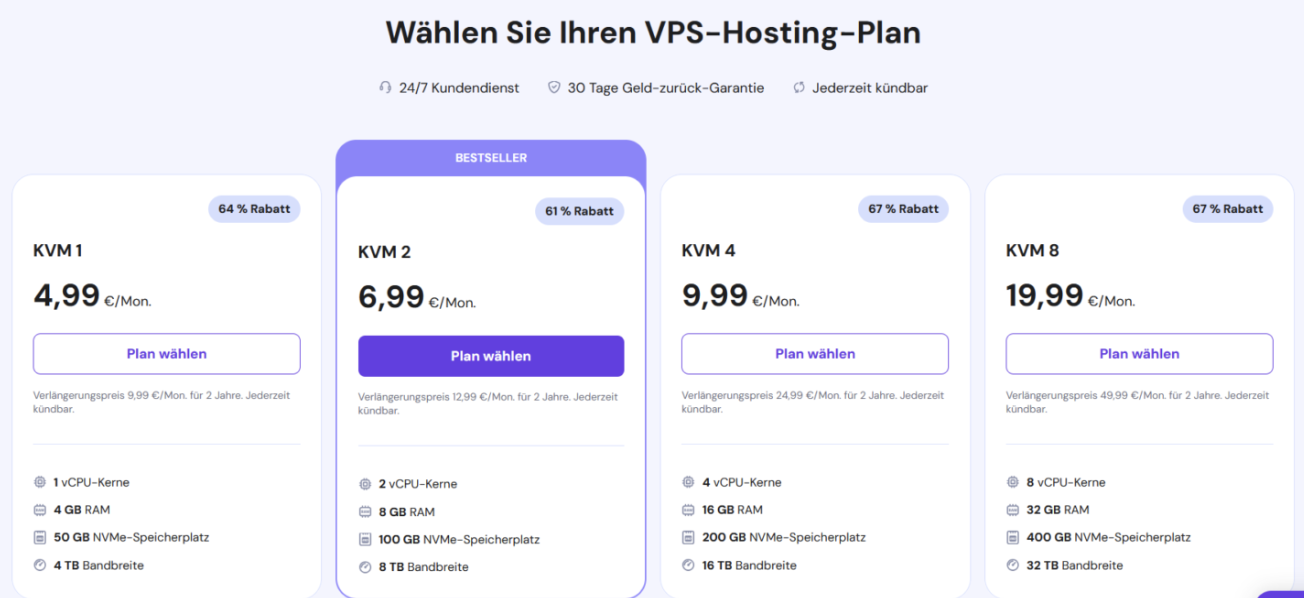Viewport: 1304px width, 598px height.
Task: Click the BESTSELLER banner on KVM 2
Action: point(491,157)
